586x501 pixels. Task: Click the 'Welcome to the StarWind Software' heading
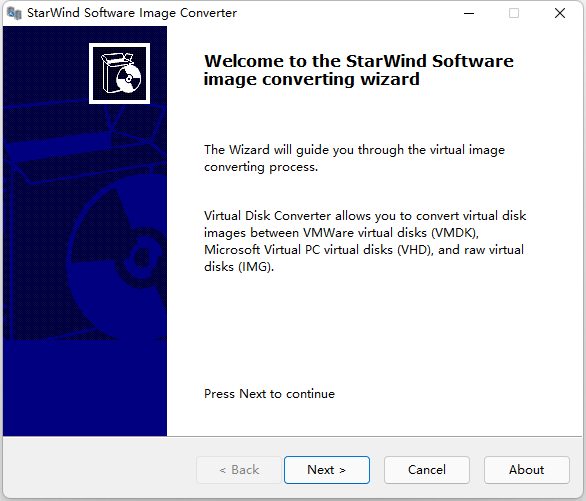(x=359, y=70)
